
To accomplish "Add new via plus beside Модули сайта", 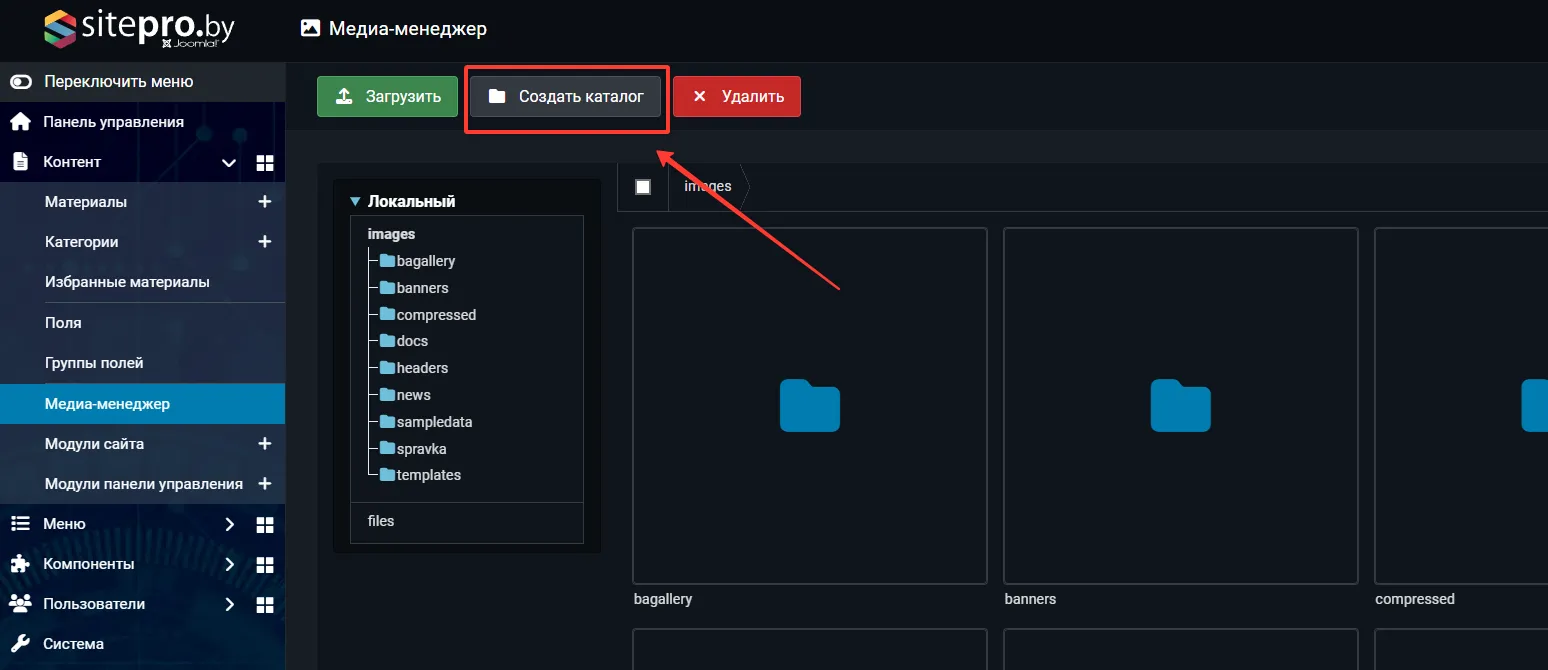I will tap(265, 443).
